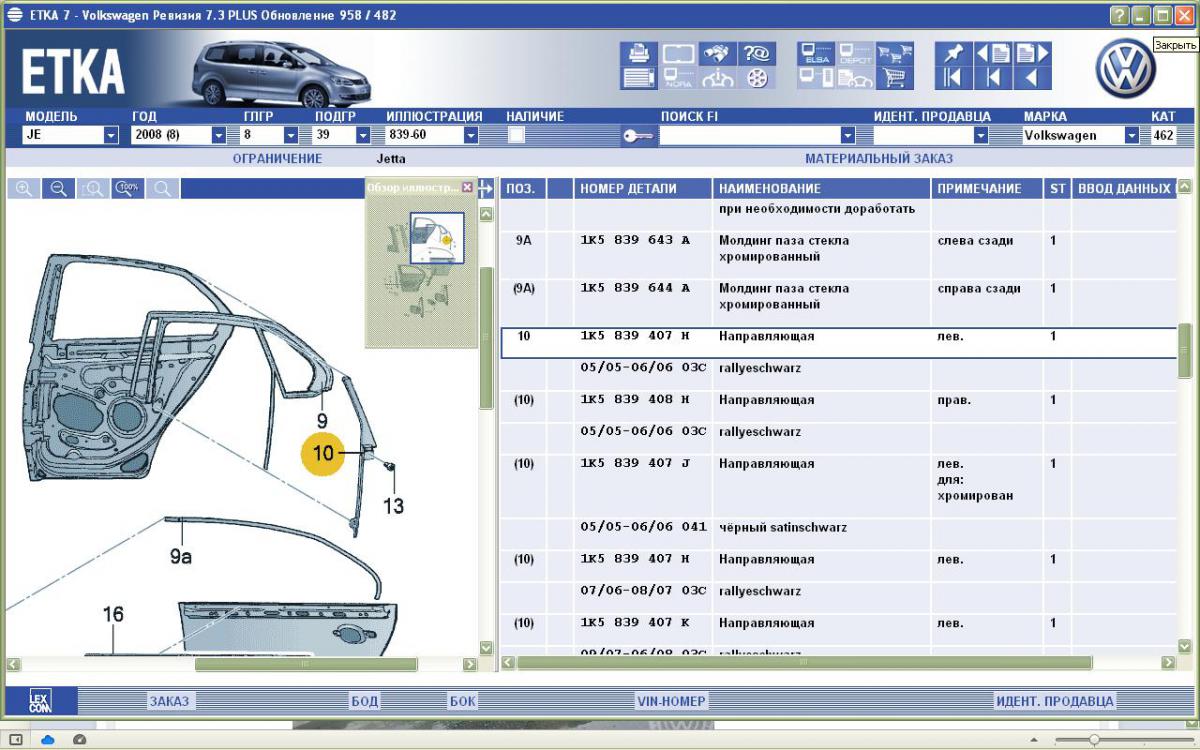Close the illustration overview panel

point(467,187)
